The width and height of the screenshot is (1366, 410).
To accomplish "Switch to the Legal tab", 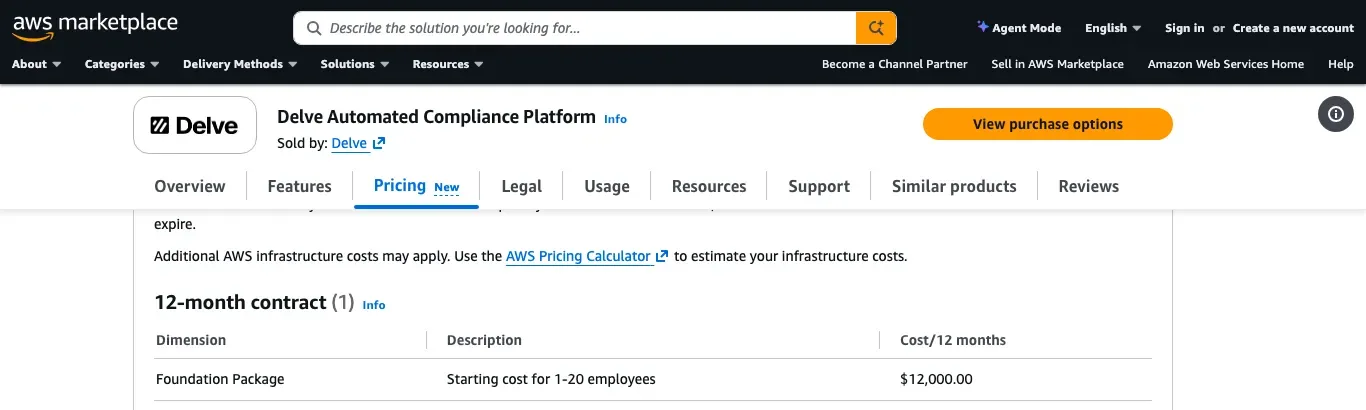I will 521,186.
